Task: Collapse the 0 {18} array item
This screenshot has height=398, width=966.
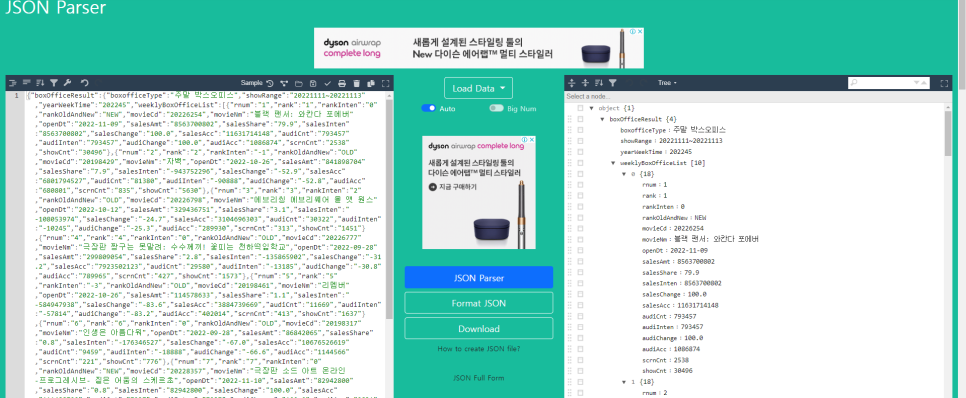Action: pos(625,174)
